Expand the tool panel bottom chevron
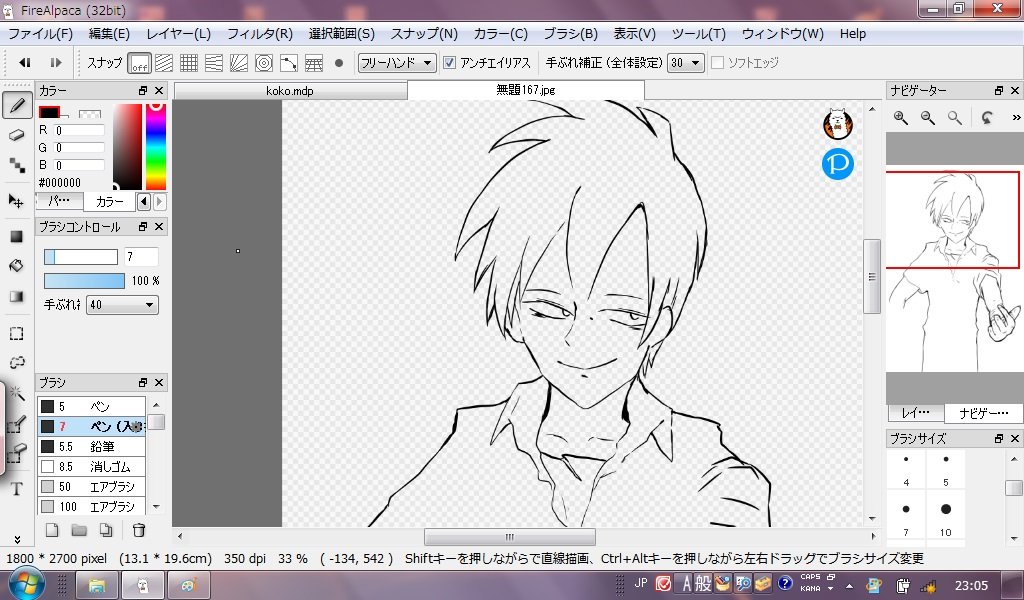1024x600 pixels. [x=17, y=539]
